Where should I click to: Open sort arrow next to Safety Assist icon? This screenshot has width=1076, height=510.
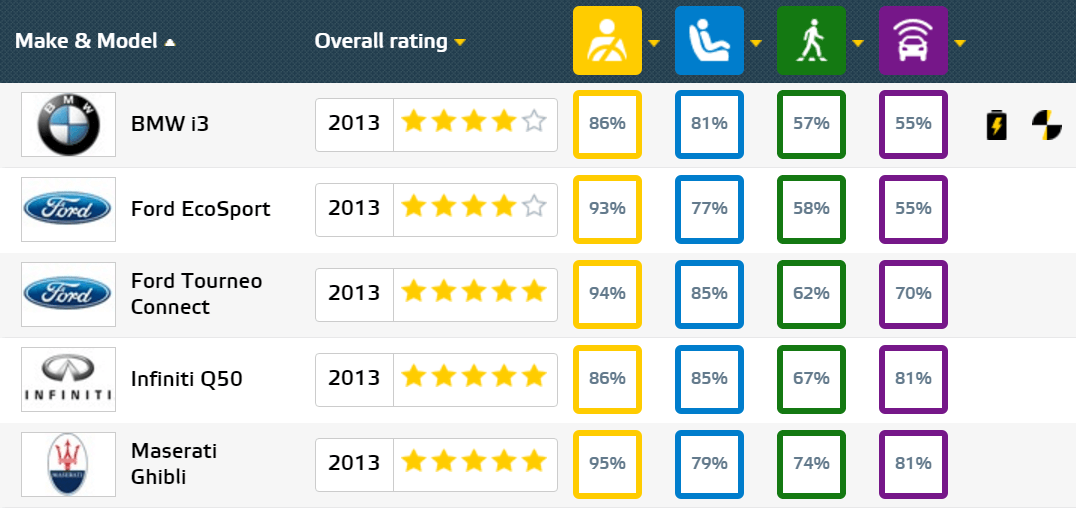tap(960, 43)
